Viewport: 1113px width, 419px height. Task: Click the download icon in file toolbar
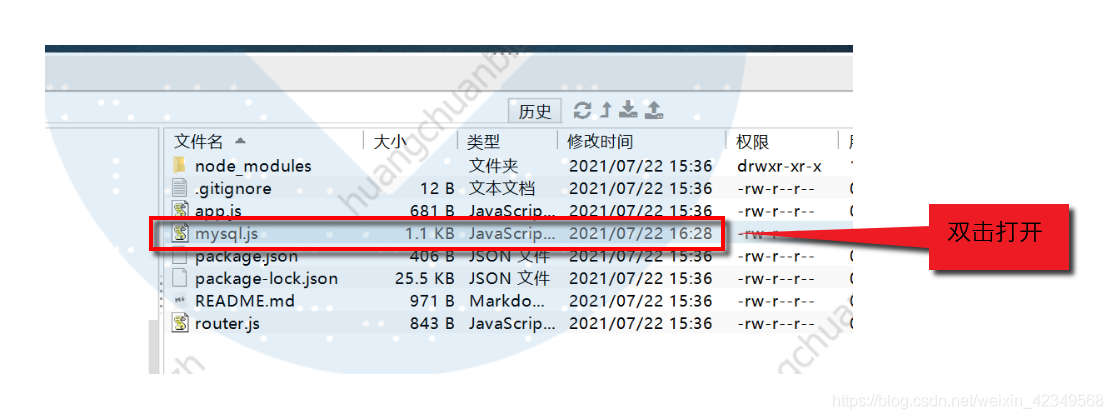coord(627,109)
